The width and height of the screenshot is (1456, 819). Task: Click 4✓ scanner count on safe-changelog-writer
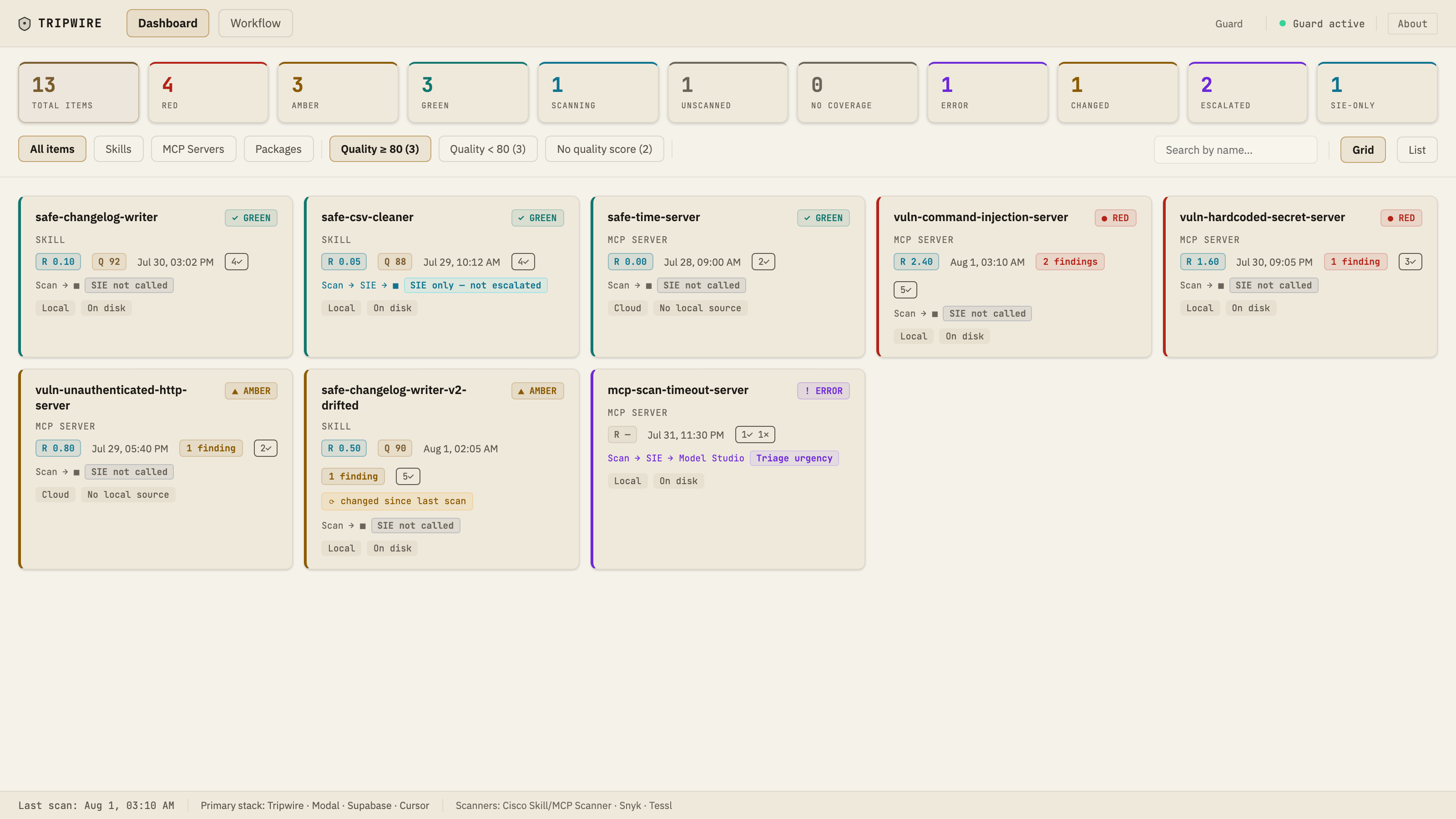pos(237,262)
